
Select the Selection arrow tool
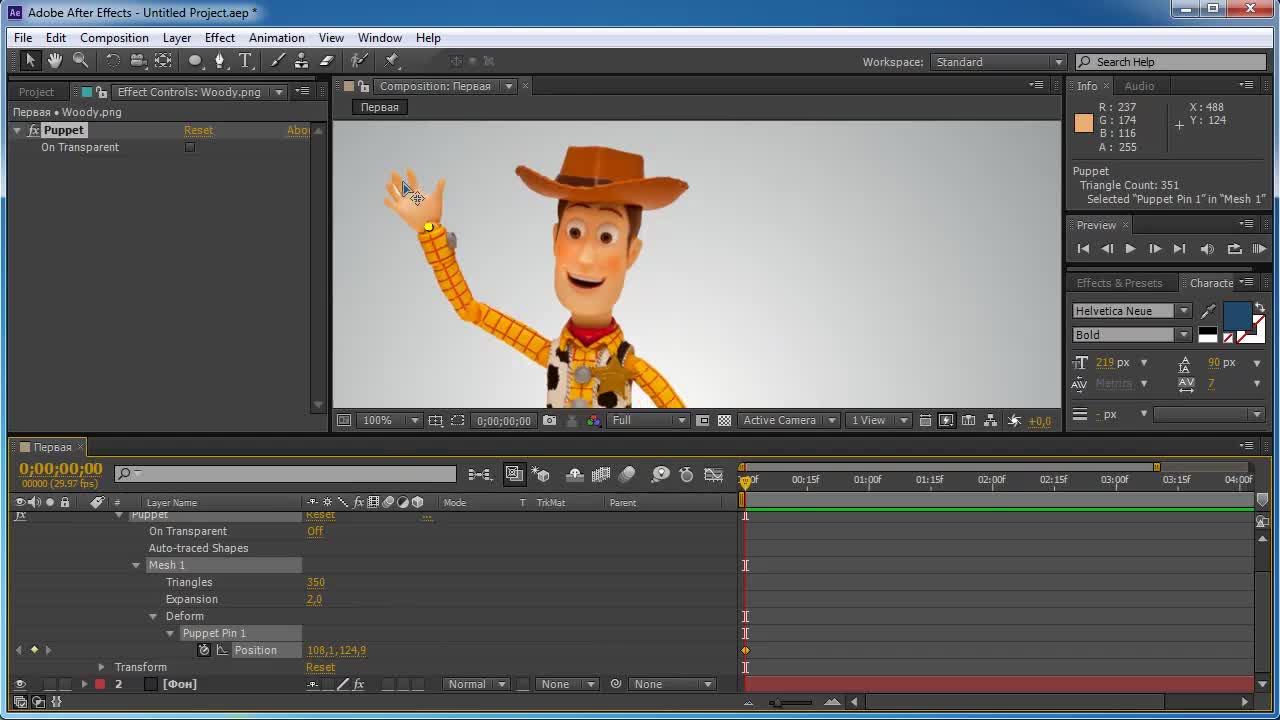point(30,61)
